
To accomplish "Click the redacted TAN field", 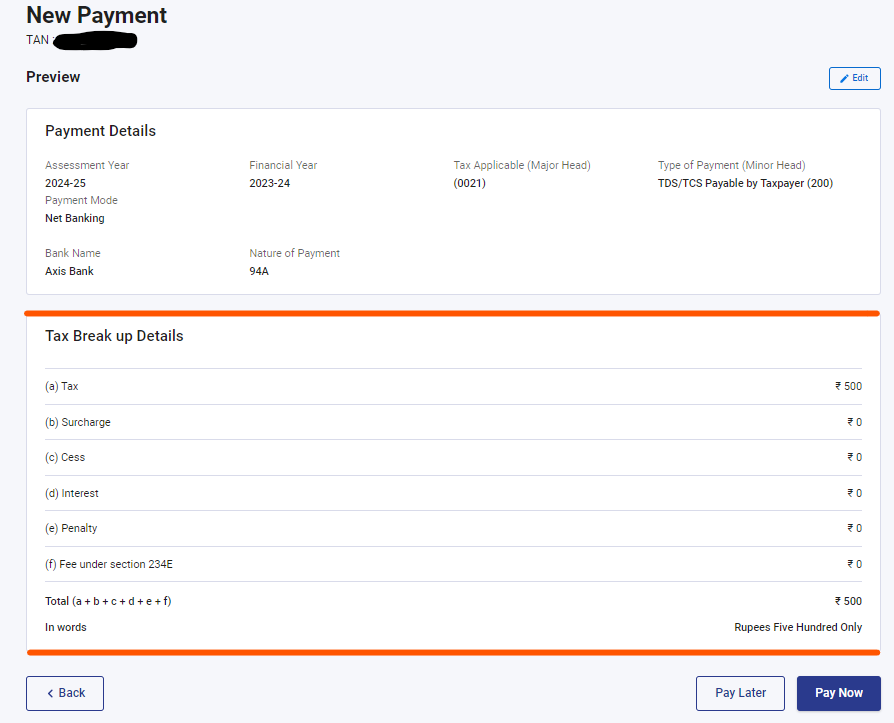I will pyautogui.click(x=95, y=40).
